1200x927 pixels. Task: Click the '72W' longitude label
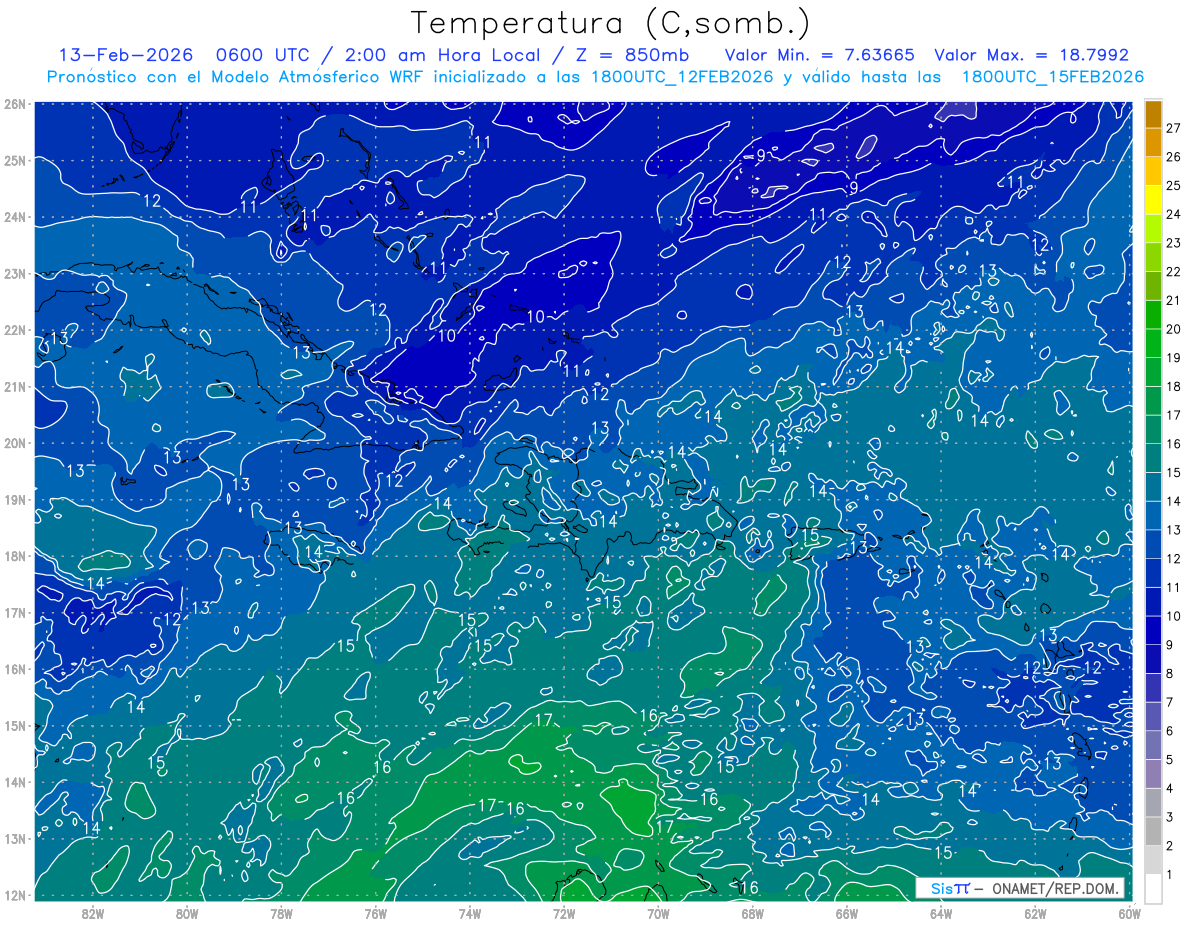(x=564, y=913)
